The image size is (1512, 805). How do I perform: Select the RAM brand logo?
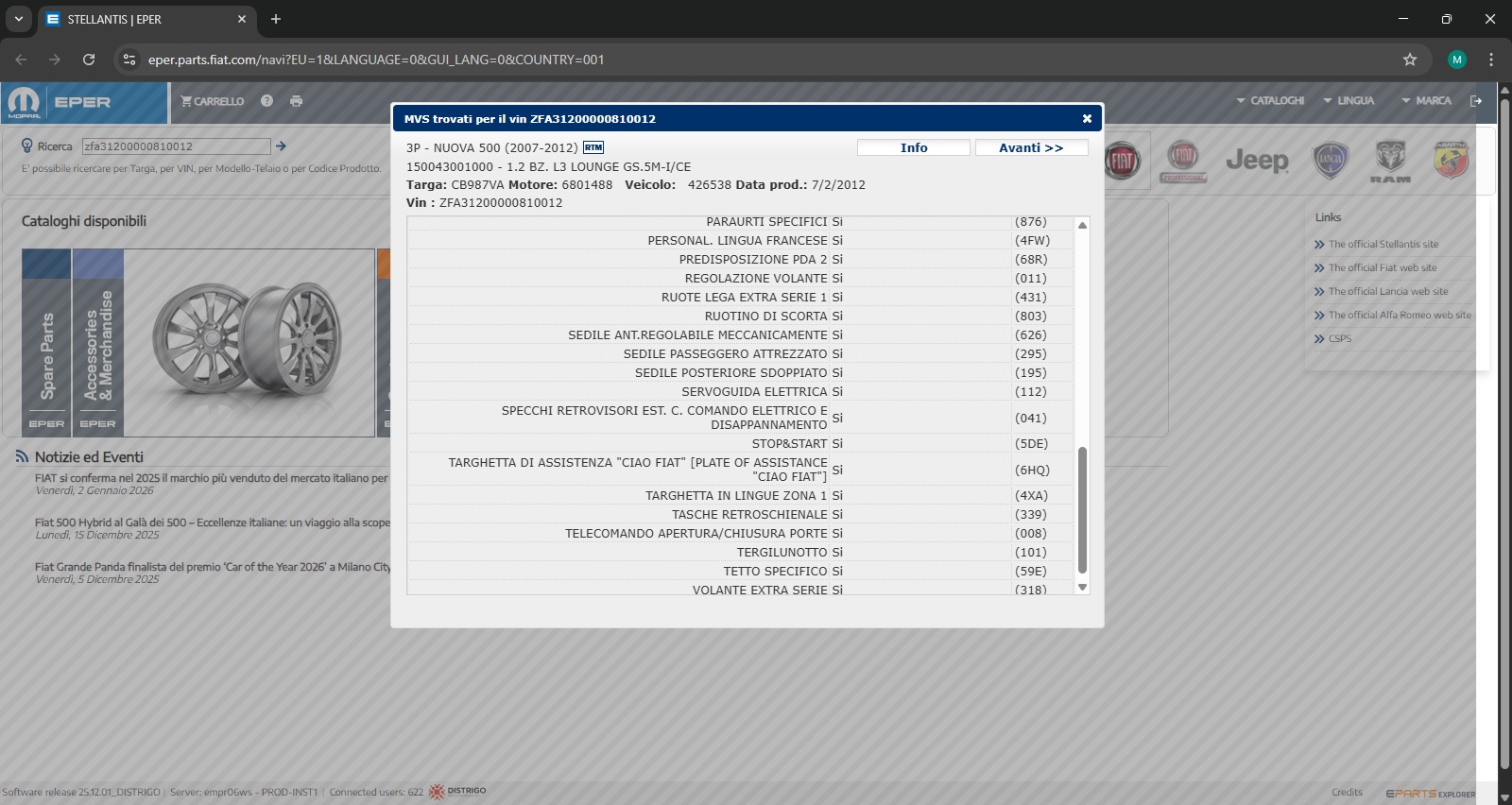click(1390, 161)
